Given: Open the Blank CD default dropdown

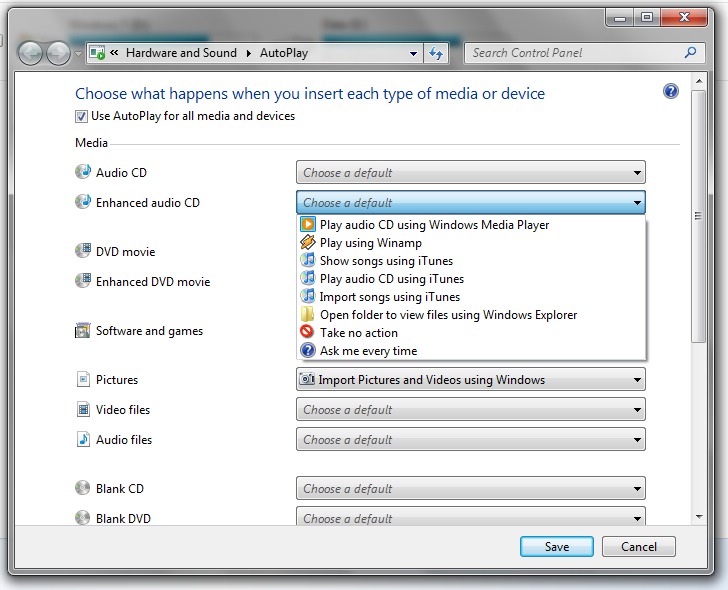Looking at the screenshot, I should 470,488.
